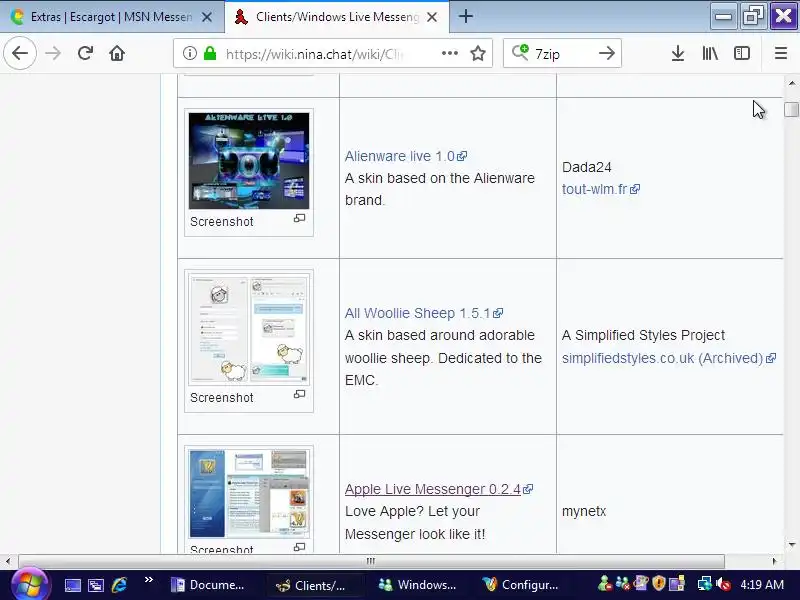Click the green padlock security icon

(210, 53)
